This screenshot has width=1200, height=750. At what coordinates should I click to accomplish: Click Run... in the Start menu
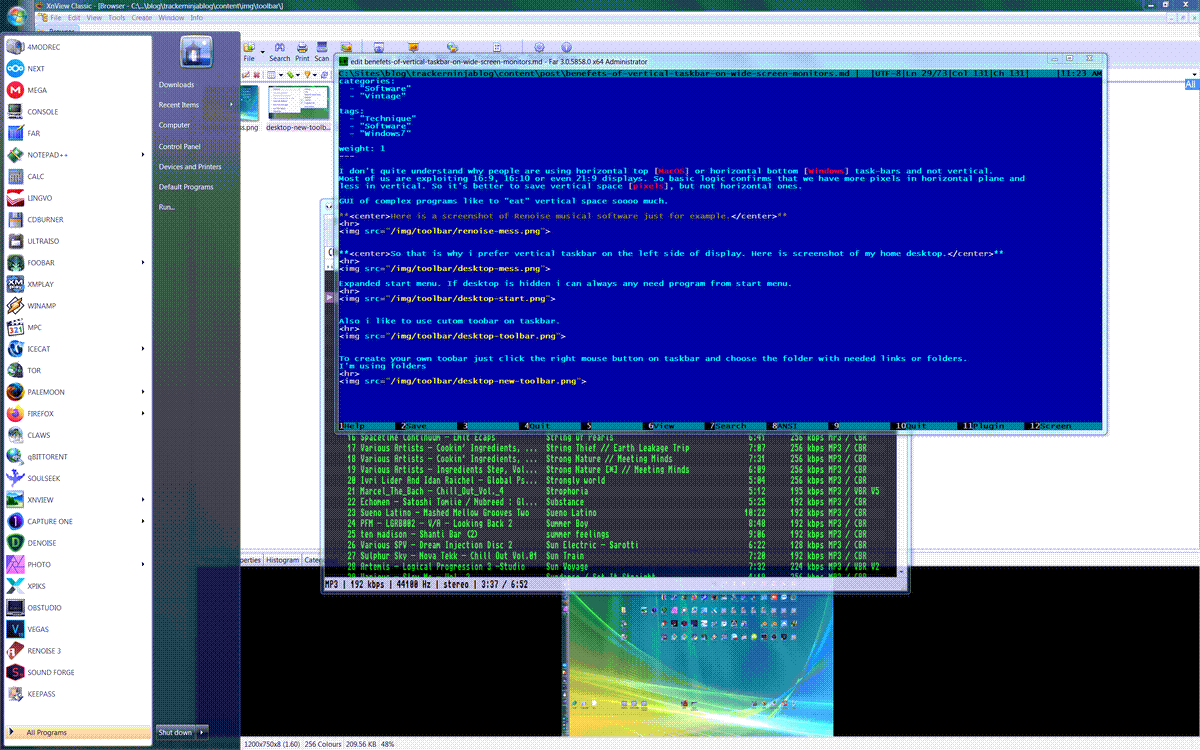click(167, 207)
